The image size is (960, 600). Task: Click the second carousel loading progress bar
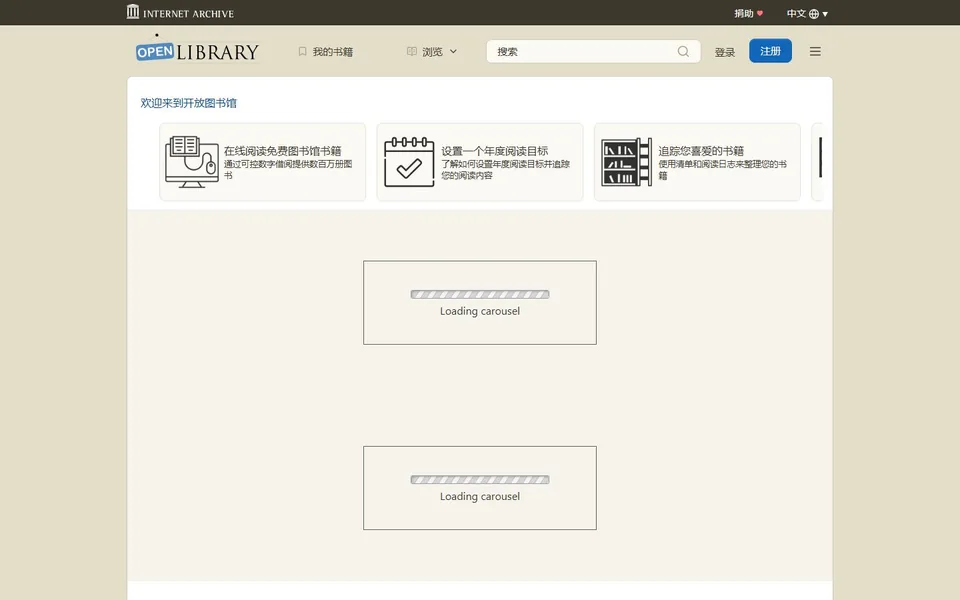[480, 480]
